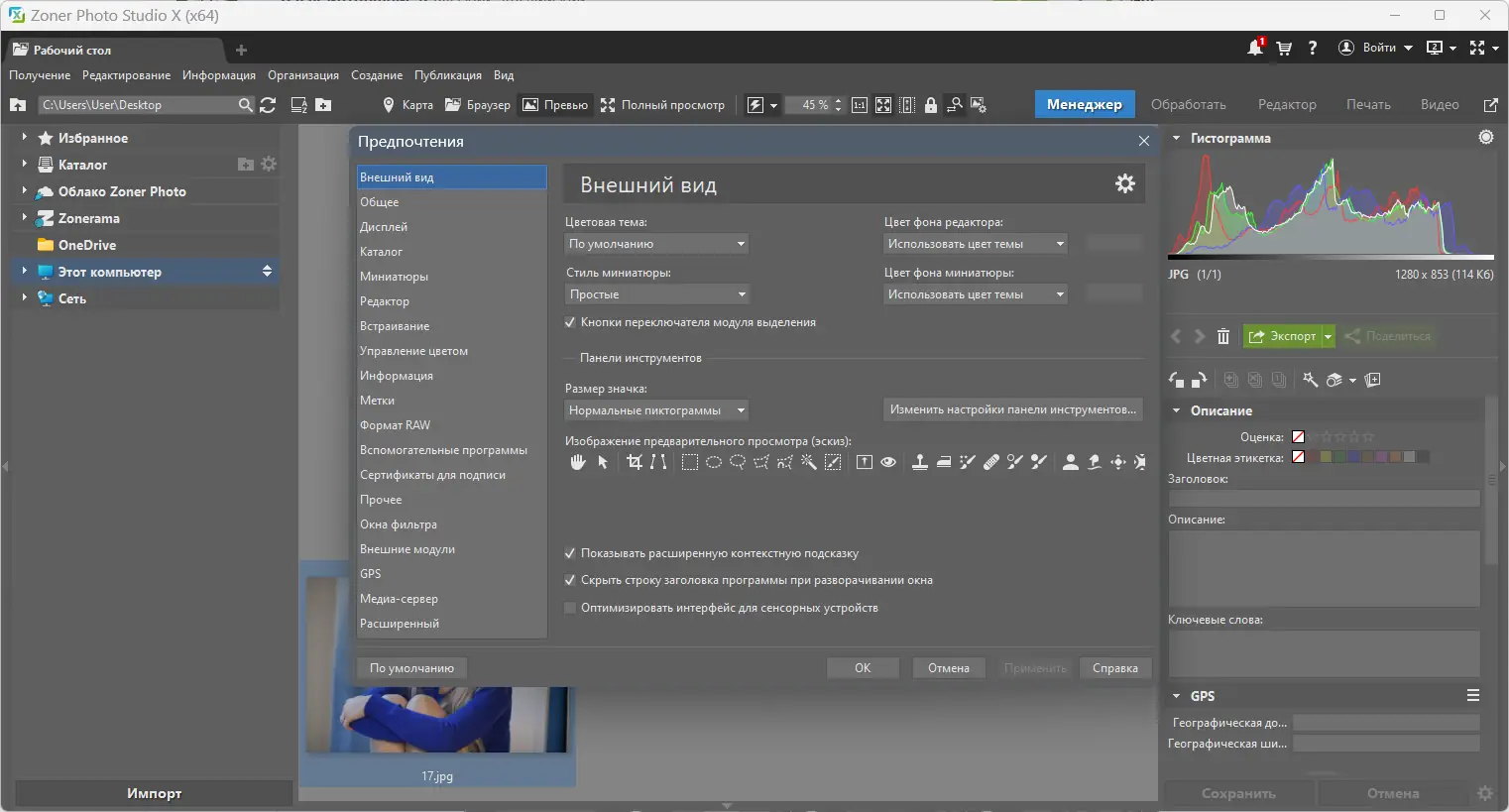This screenshot has height=812, width=1509.
Task: Open the Цветовая тема dropdown
Action: (656, 244)
